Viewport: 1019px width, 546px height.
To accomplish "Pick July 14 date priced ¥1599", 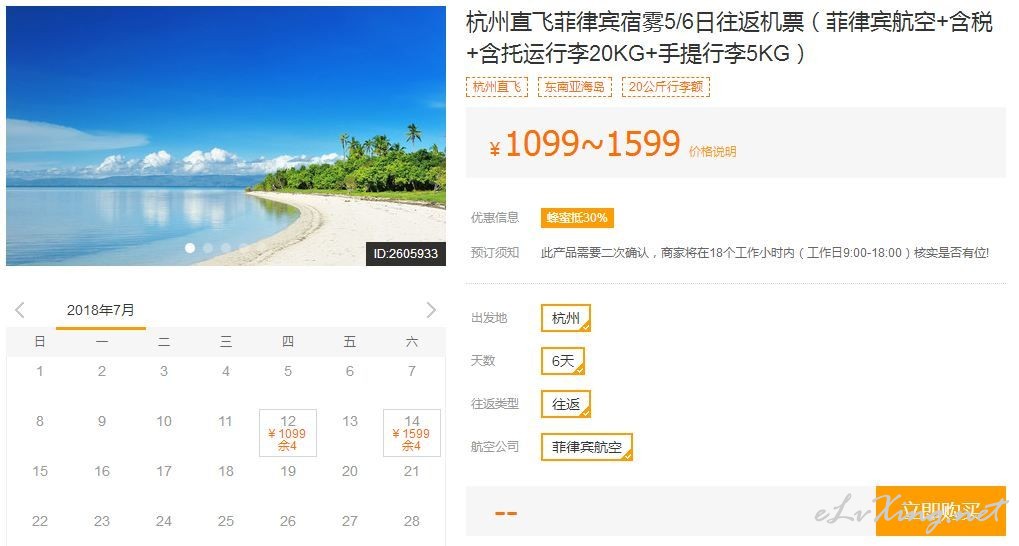I will (x=412, y=433).
